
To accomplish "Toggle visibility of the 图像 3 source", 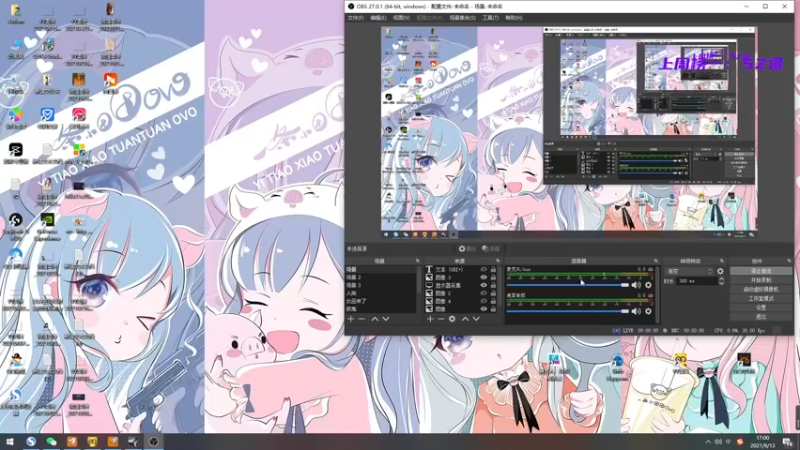I will click(483, 278).
